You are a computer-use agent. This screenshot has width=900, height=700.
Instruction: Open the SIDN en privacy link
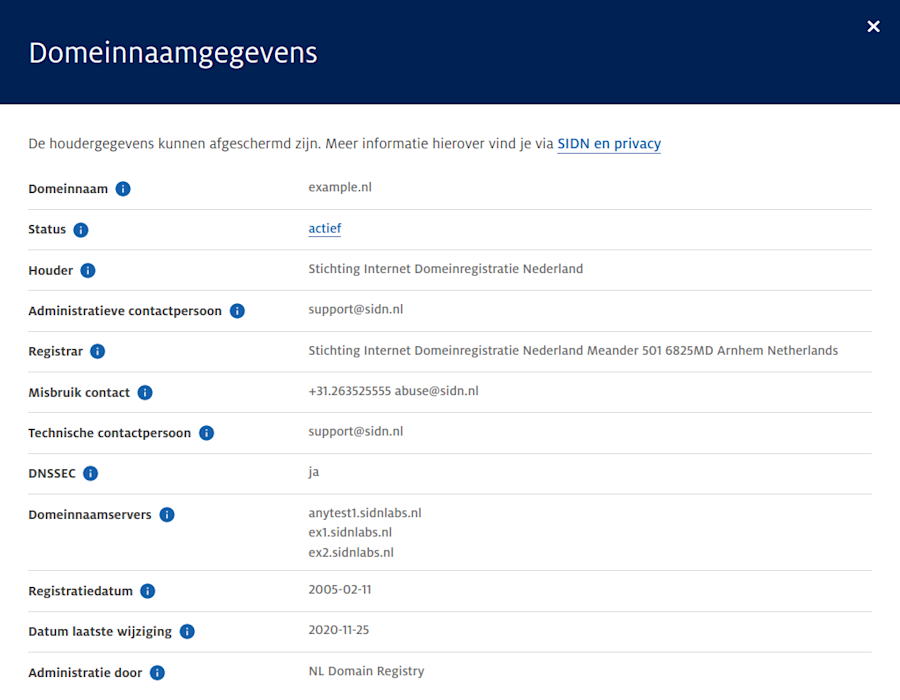(609, 143)
